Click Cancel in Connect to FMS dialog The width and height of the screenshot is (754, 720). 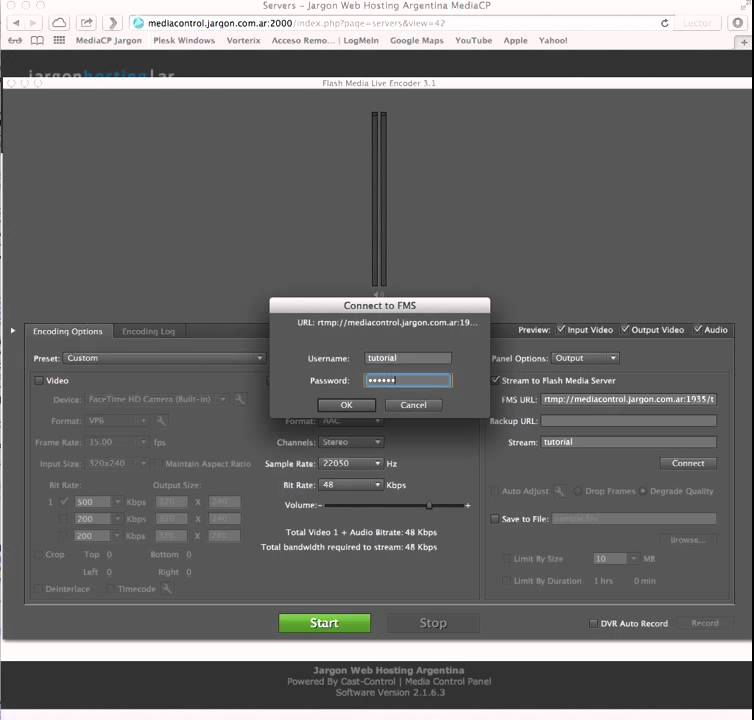click(x=414, y=405)
